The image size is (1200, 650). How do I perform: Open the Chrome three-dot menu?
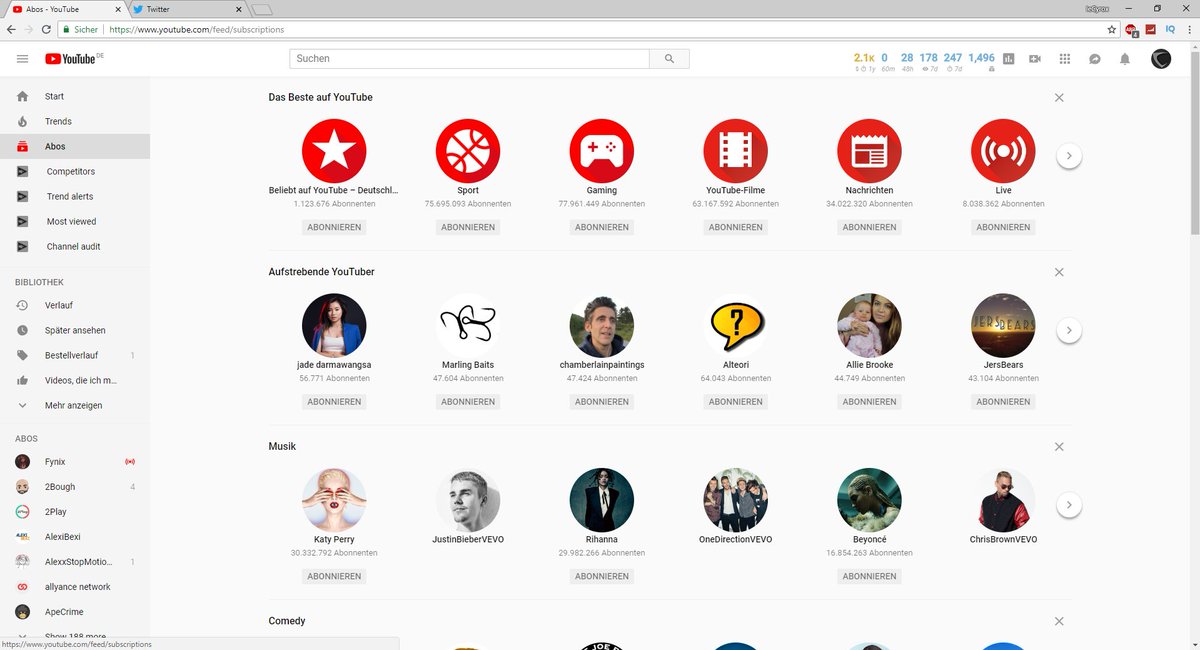point(1189,30)
